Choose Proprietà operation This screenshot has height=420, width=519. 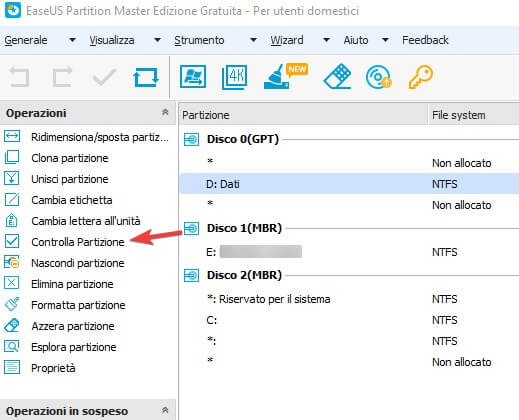(53, 368)
